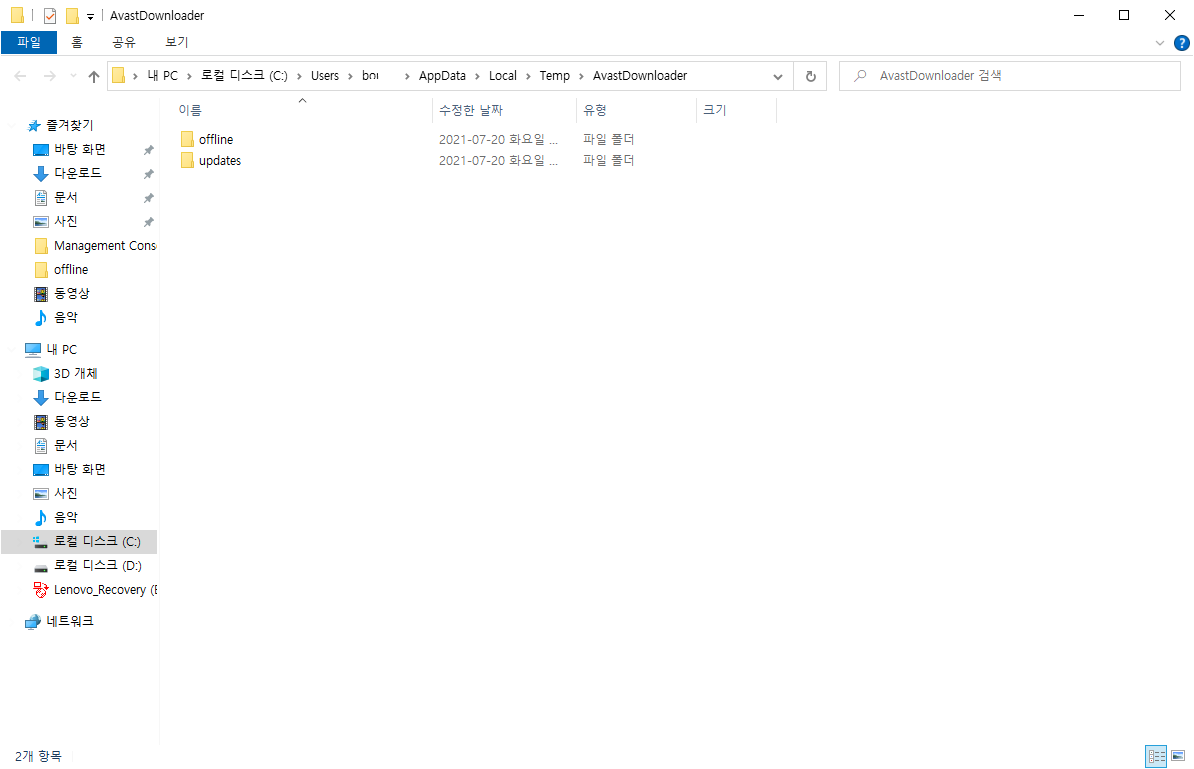Click AvastDownloader breadcrumb in address bar
The height and width of the screenshot is (769, 1194).
[x=640, y=76]
